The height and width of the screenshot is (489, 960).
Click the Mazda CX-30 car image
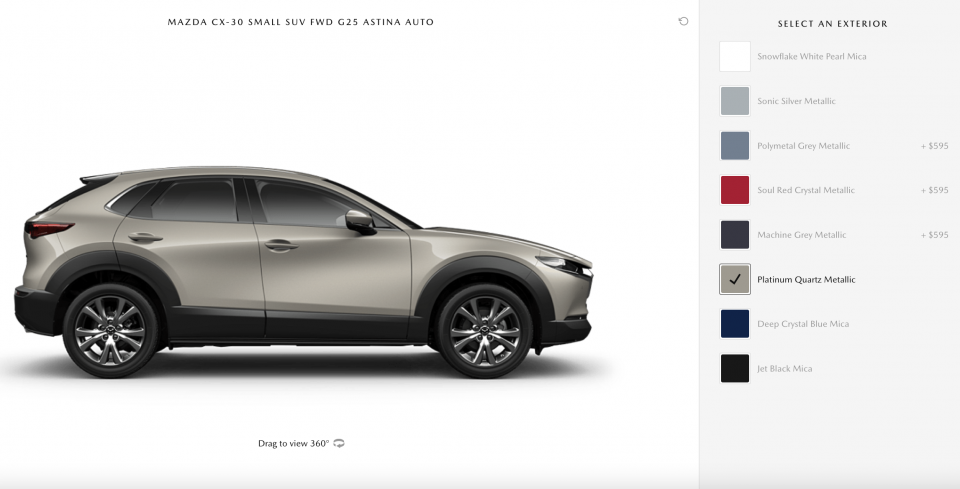303,272
